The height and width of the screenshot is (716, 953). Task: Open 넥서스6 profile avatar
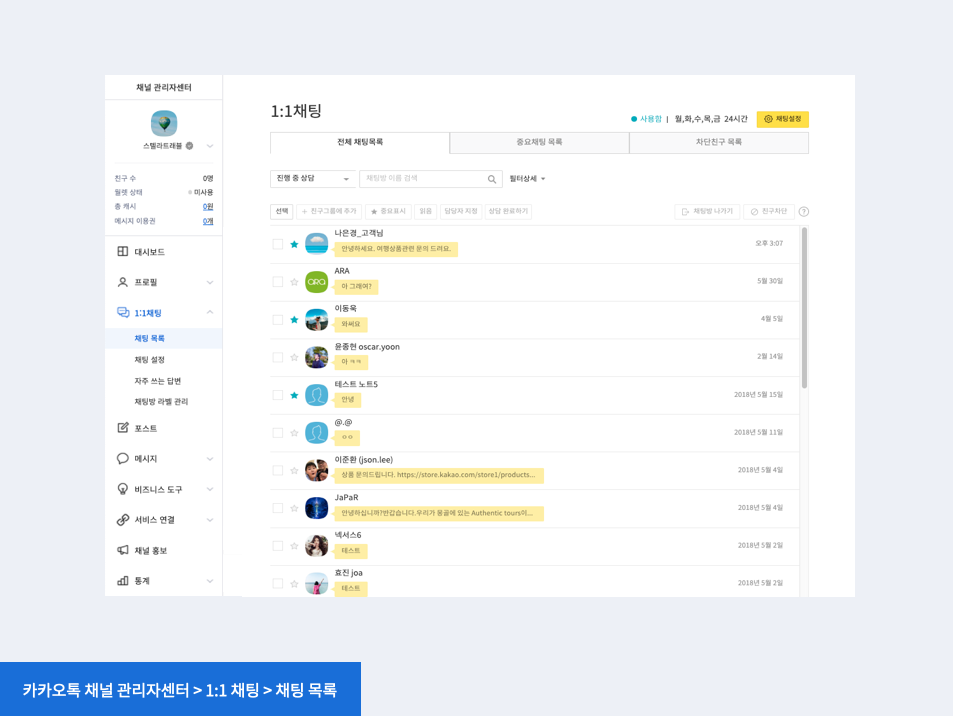[316, 546]
